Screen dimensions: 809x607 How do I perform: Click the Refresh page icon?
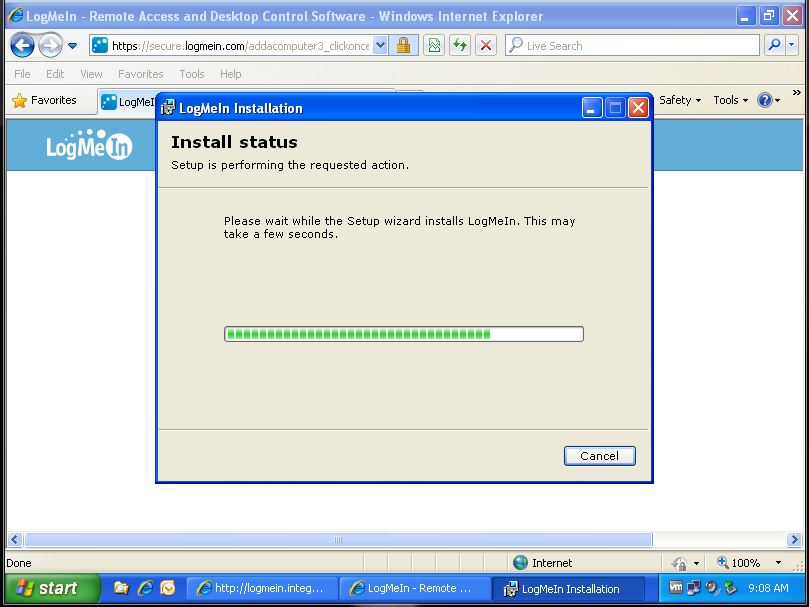[459, 46]
